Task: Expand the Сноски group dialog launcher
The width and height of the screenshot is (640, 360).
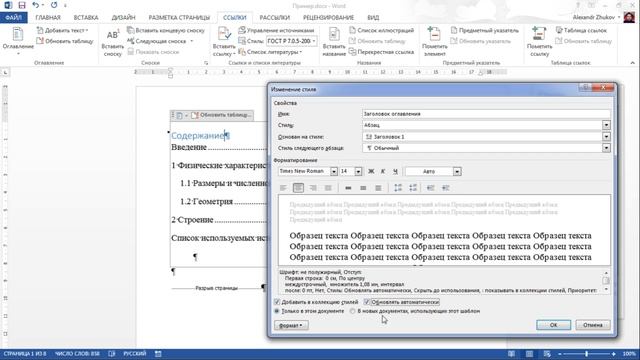Action: (x=206, y=63)
